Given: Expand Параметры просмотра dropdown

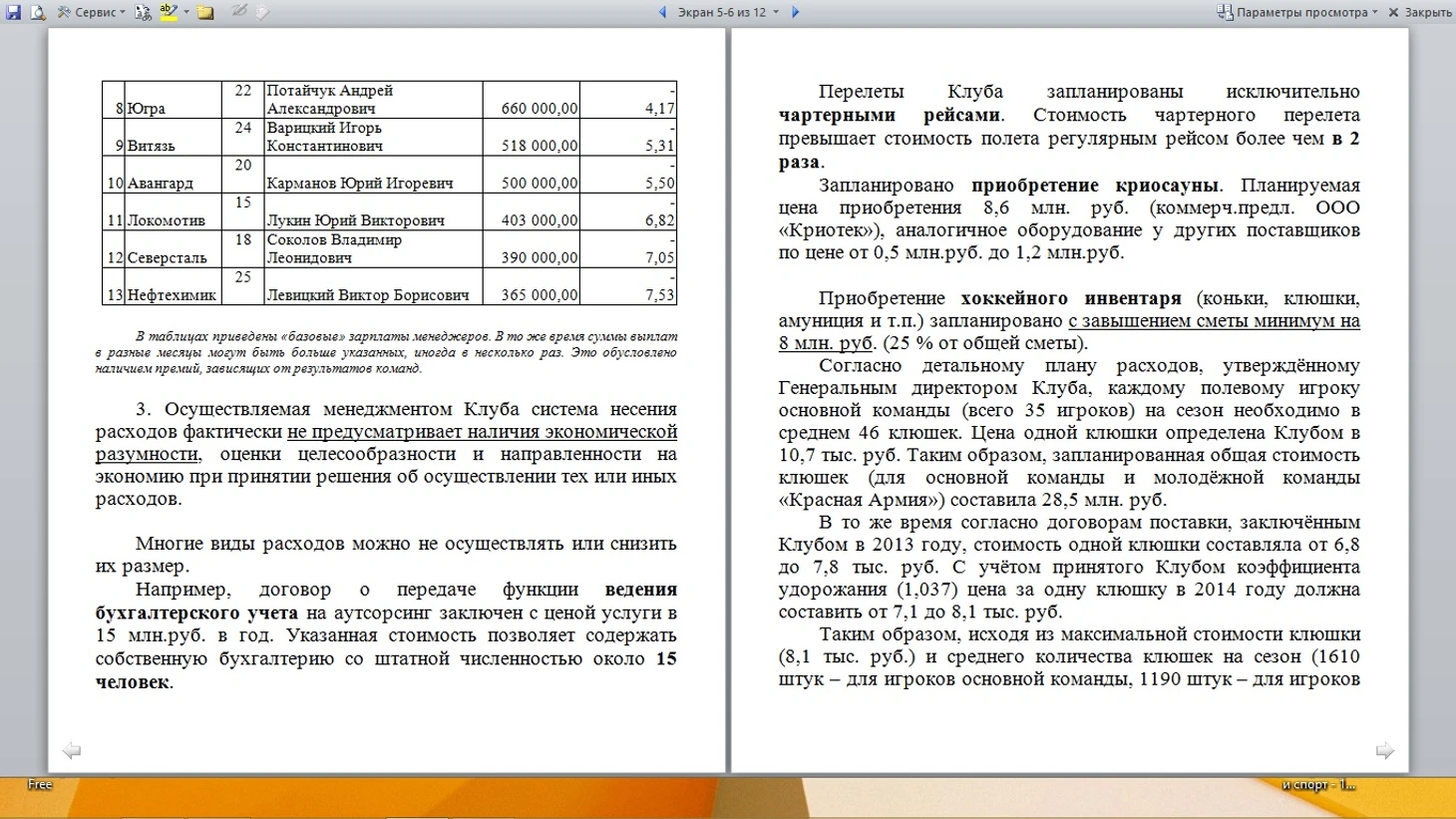Looking at the screenshot, I should coord(1374,12).
